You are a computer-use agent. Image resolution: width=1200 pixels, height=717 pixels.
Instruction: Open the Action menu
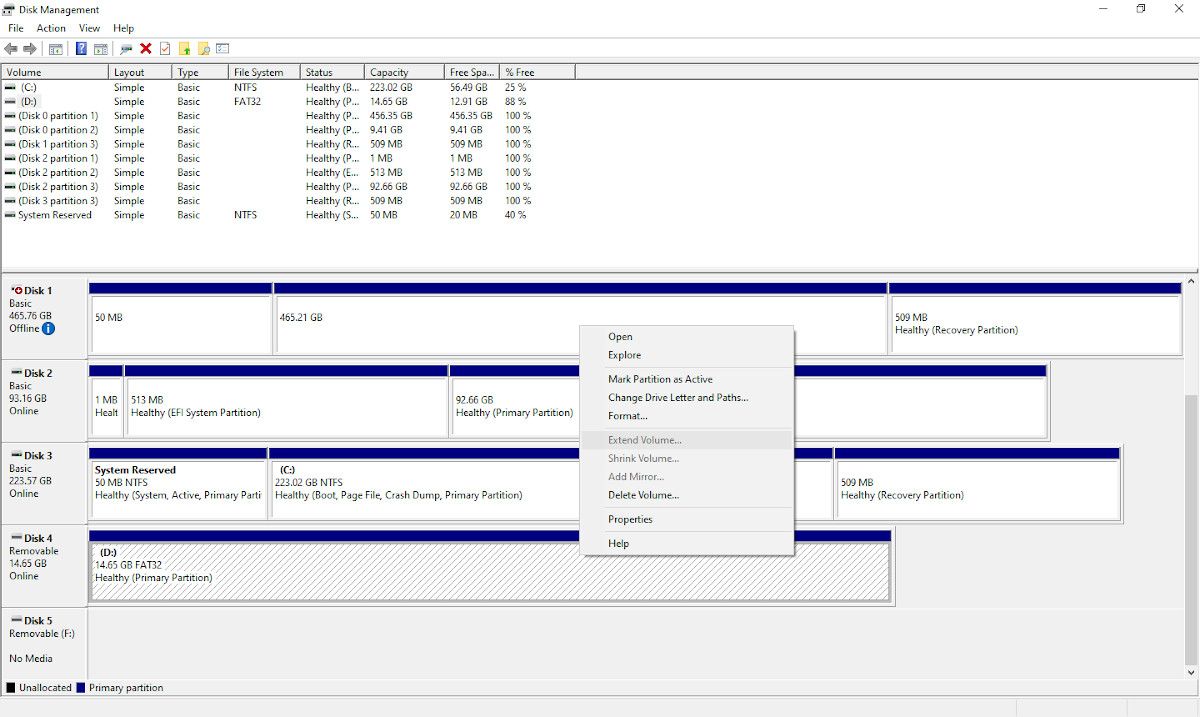pyautogui.click(x=51, y=28)
